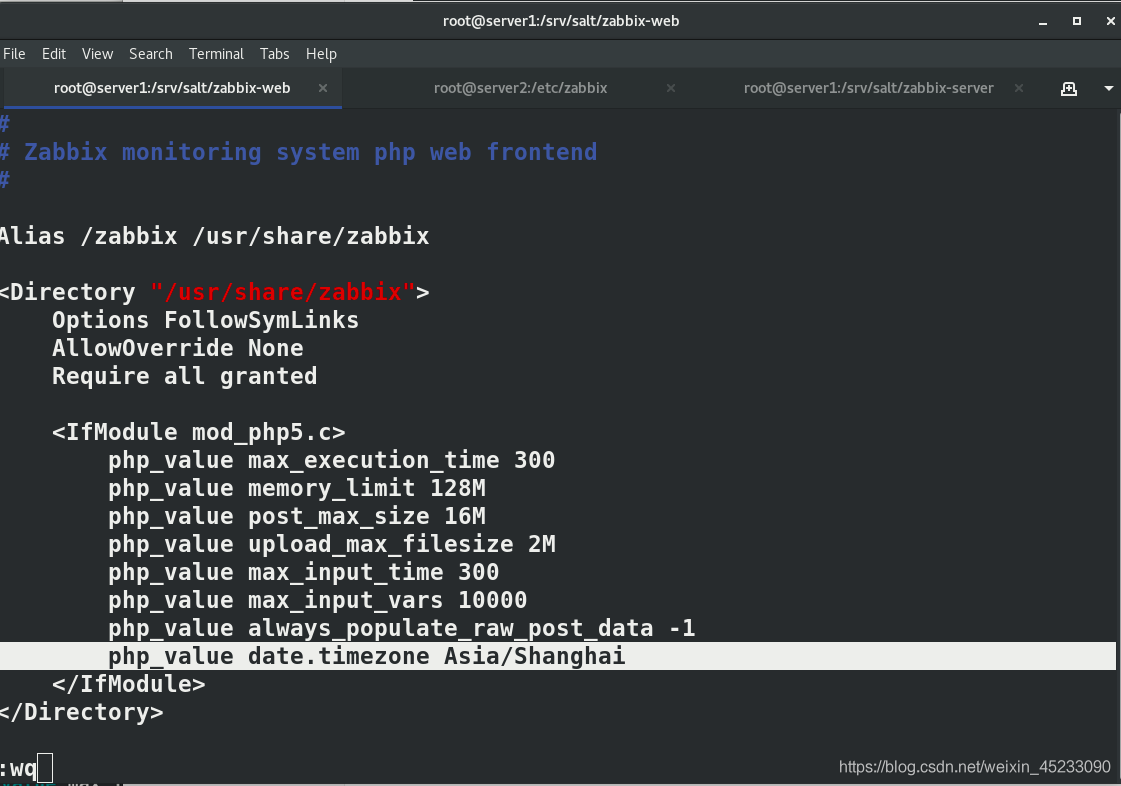Click the '</IfModule>' closing tag
The height and width of the screenshot is (786, 1121).
(129, 684)
